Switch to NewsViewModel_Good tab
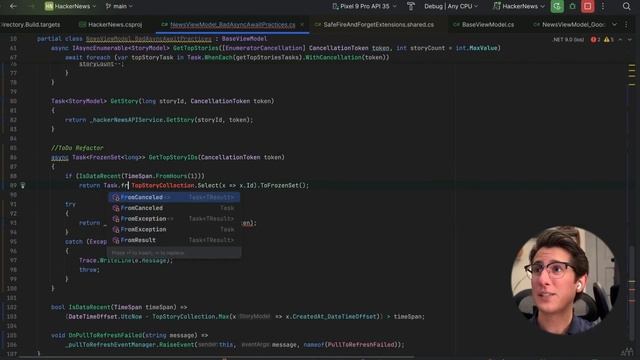This screenshot has height=360, width=640. [x=569, y=24]
